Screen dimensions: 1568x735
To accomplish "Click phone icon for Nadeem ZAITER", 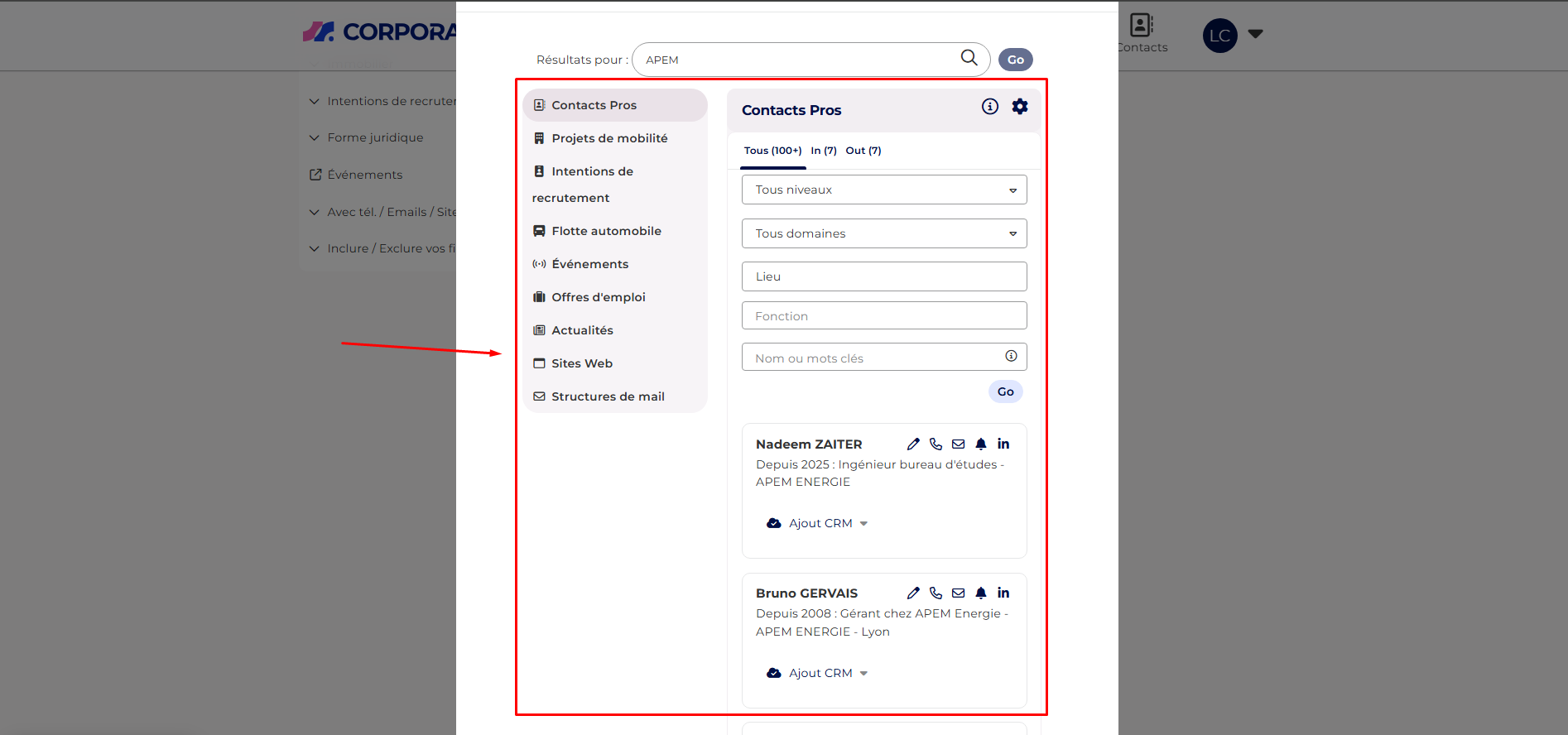I will [x=936, y=444].
